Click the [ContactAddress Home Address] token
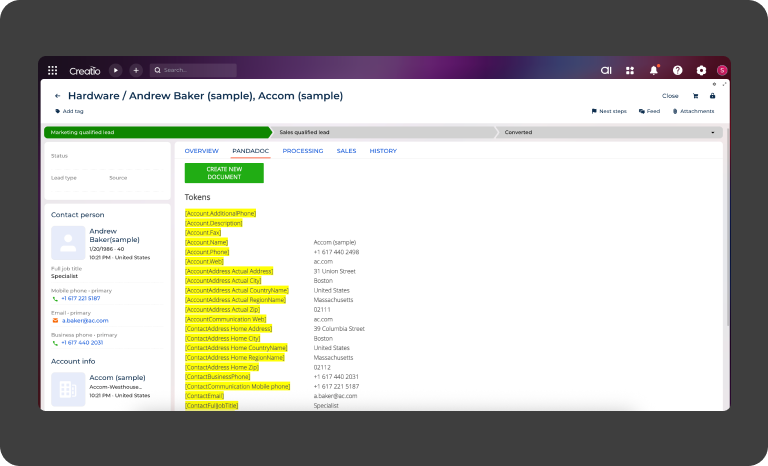This screenshot has height=466, width=768. click(228, 329)
